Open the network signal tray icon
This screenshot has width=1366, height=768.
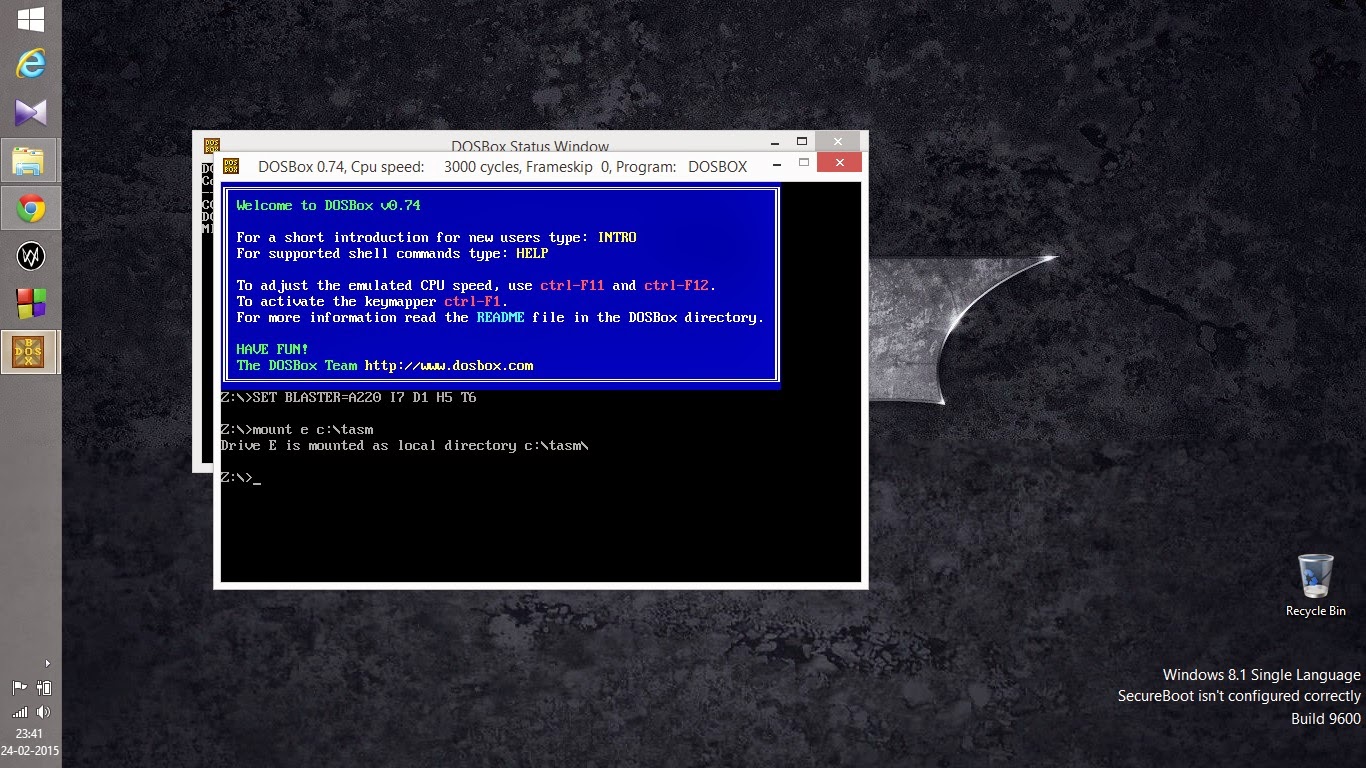pos(19,712)
